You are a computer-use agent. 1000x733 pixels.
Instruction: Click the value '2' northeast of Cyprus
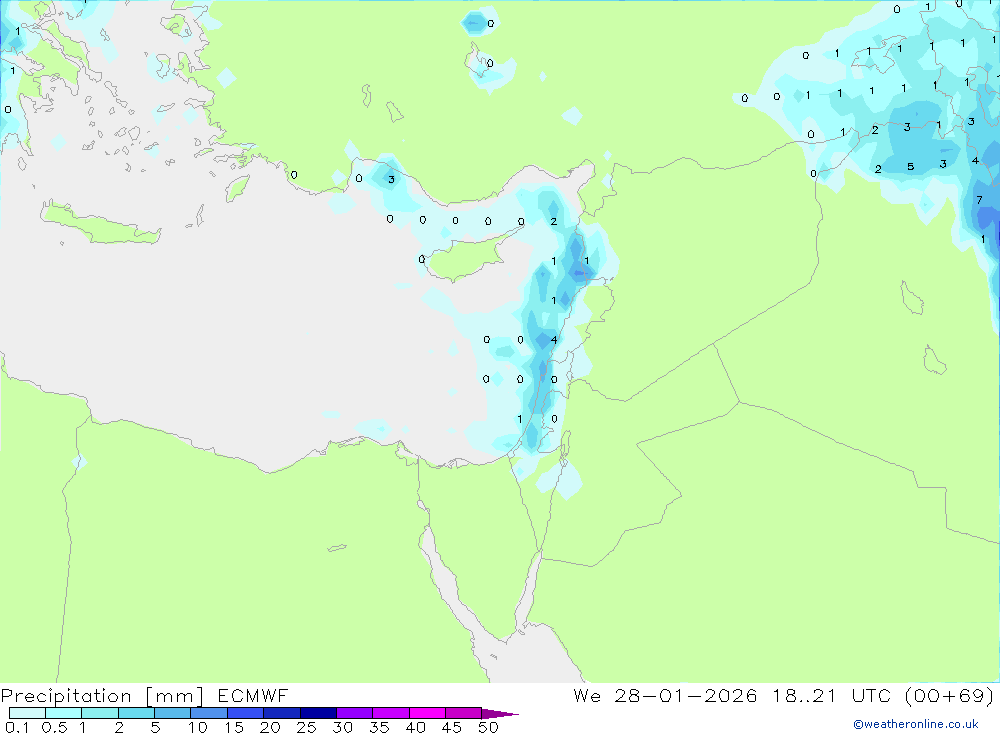[554, 221]
